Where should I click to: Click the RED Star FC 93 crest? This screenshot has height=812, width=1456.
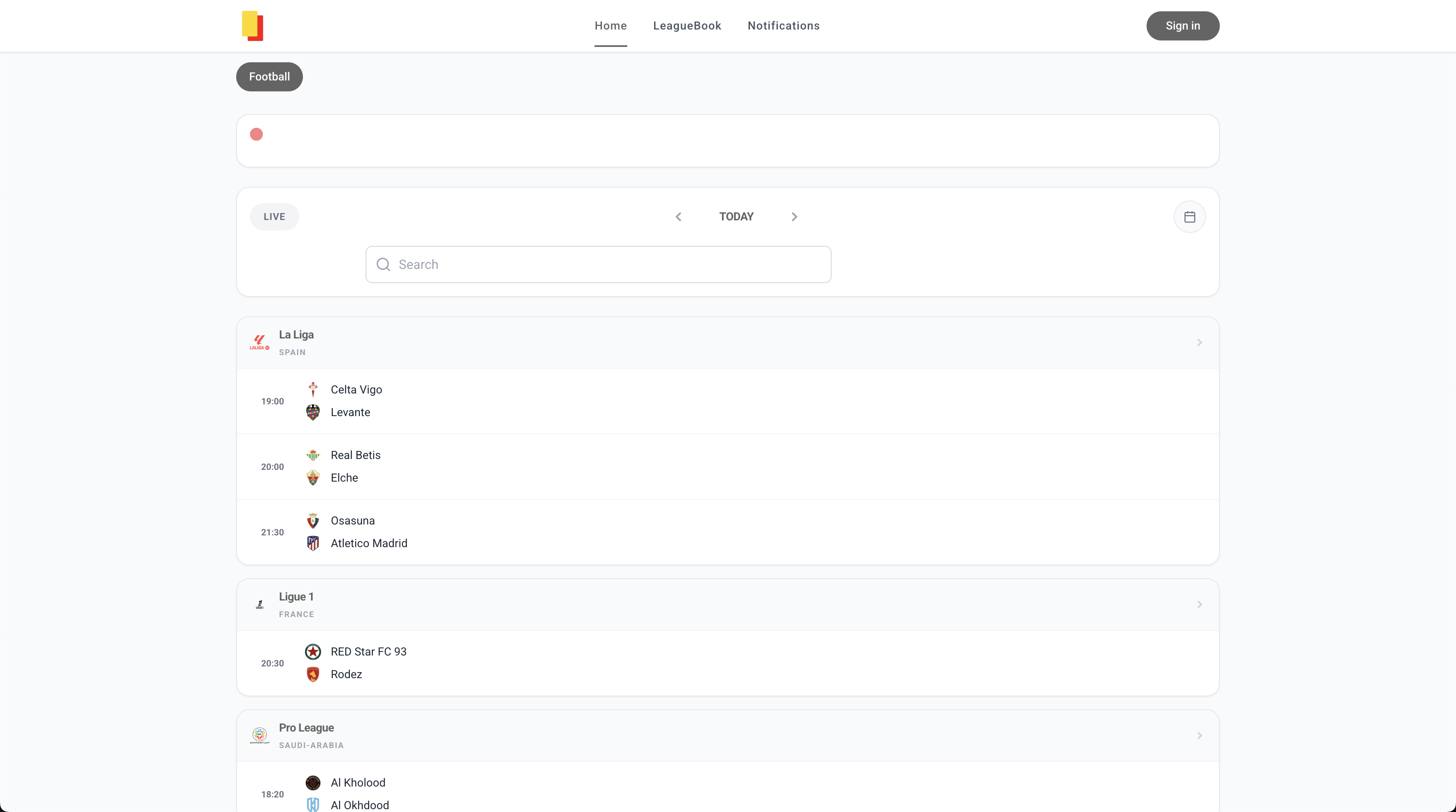[313, 651]
